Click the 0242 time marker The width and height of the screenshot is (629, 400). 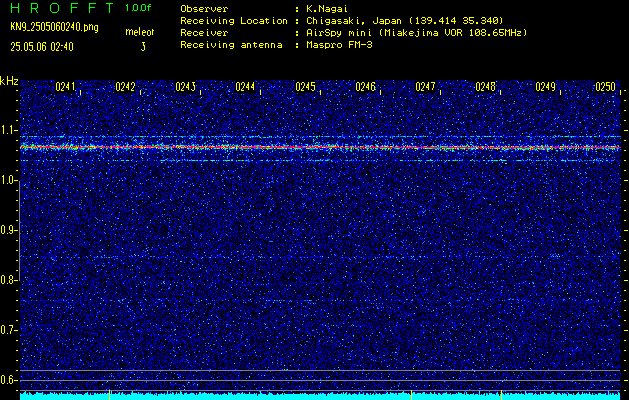[125, 87]
